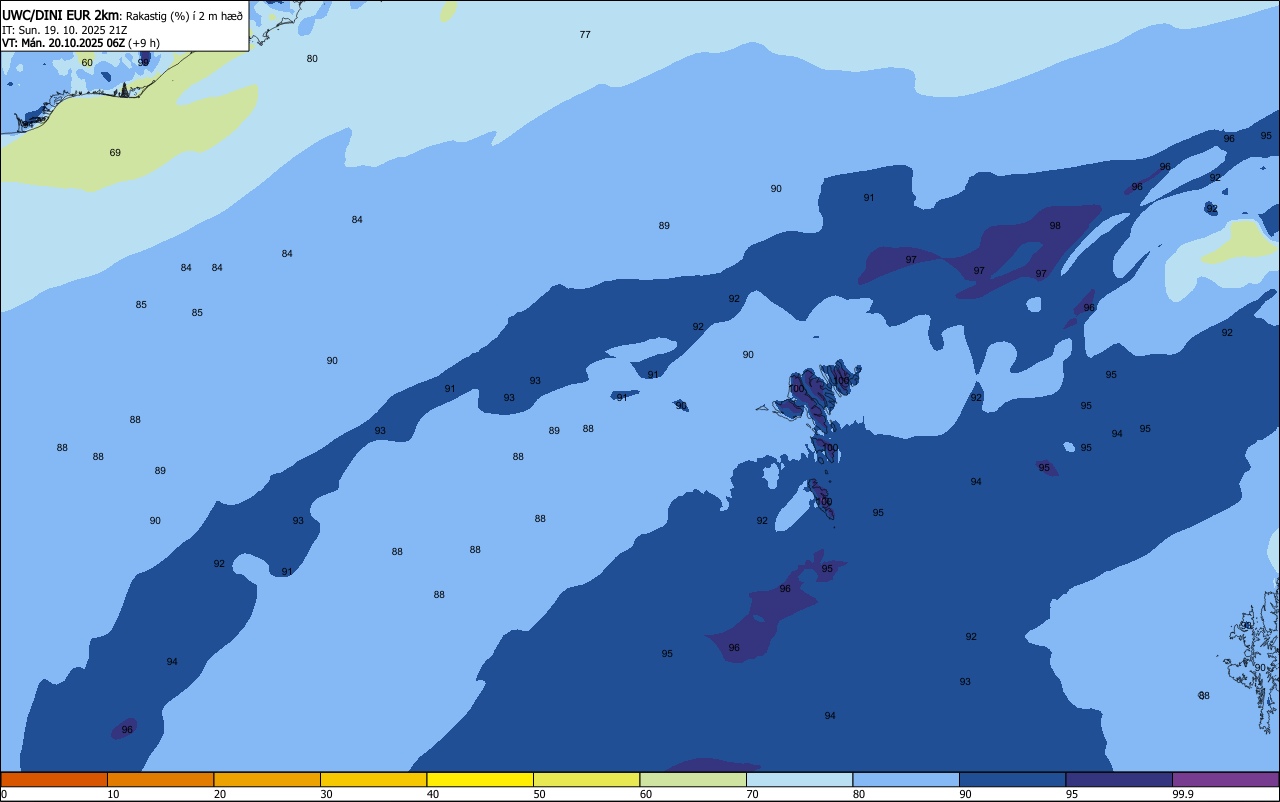This screenshot has height=802, width=1280.
Task: Select the 'IT: Sun. 19. 10. 2025 21Z' line
Action: tap(64, 29)
